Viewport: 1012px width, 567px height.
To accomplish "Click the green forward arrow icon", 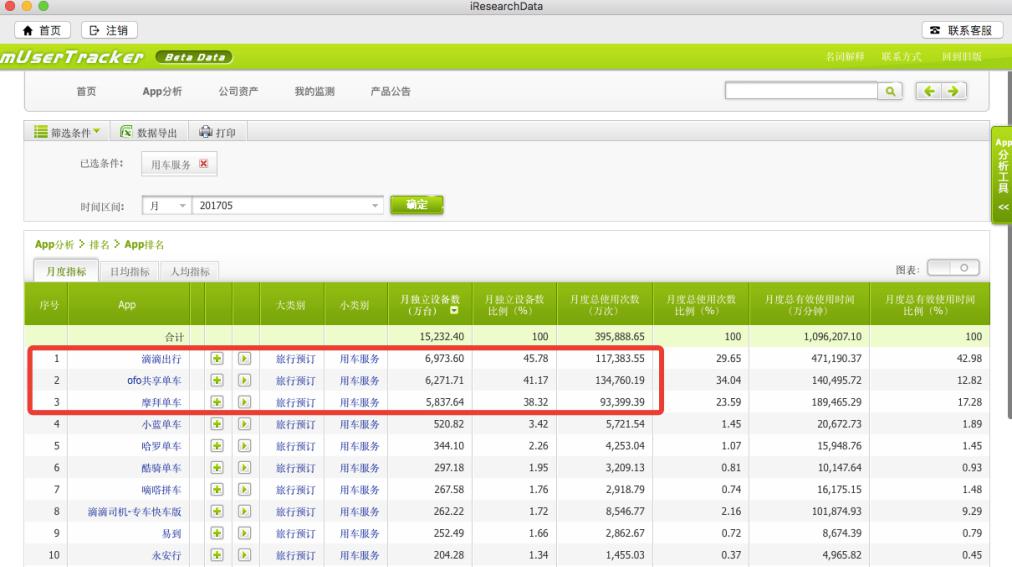I will 953,92.
